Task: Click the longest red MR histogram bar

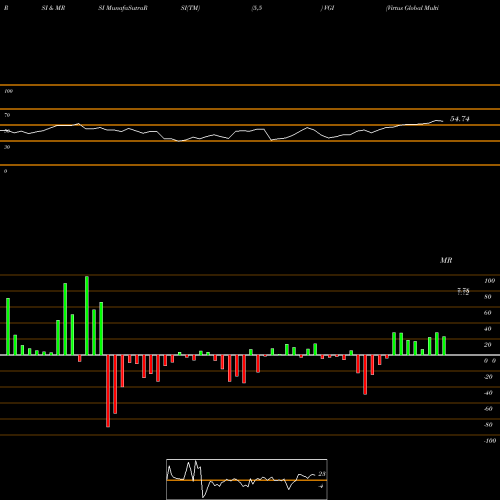Action: click(x=108, y=391)
